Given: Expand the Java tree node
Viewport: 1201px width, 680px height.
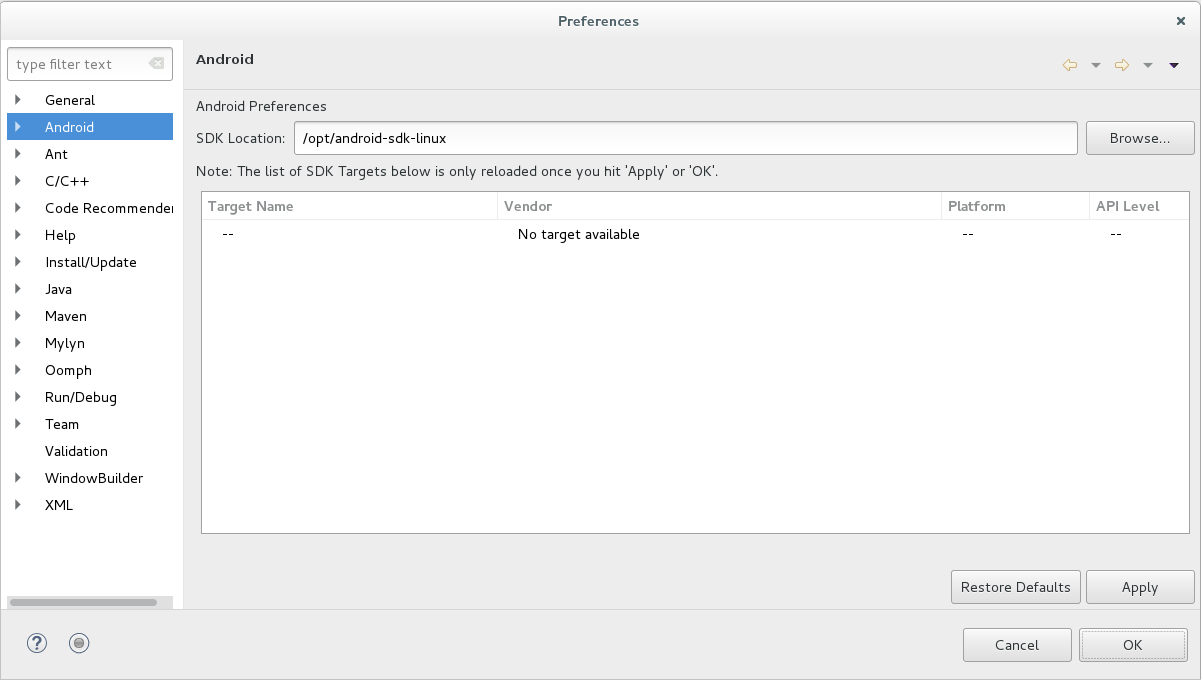Looking at the screenshot, I should [18, 289].
